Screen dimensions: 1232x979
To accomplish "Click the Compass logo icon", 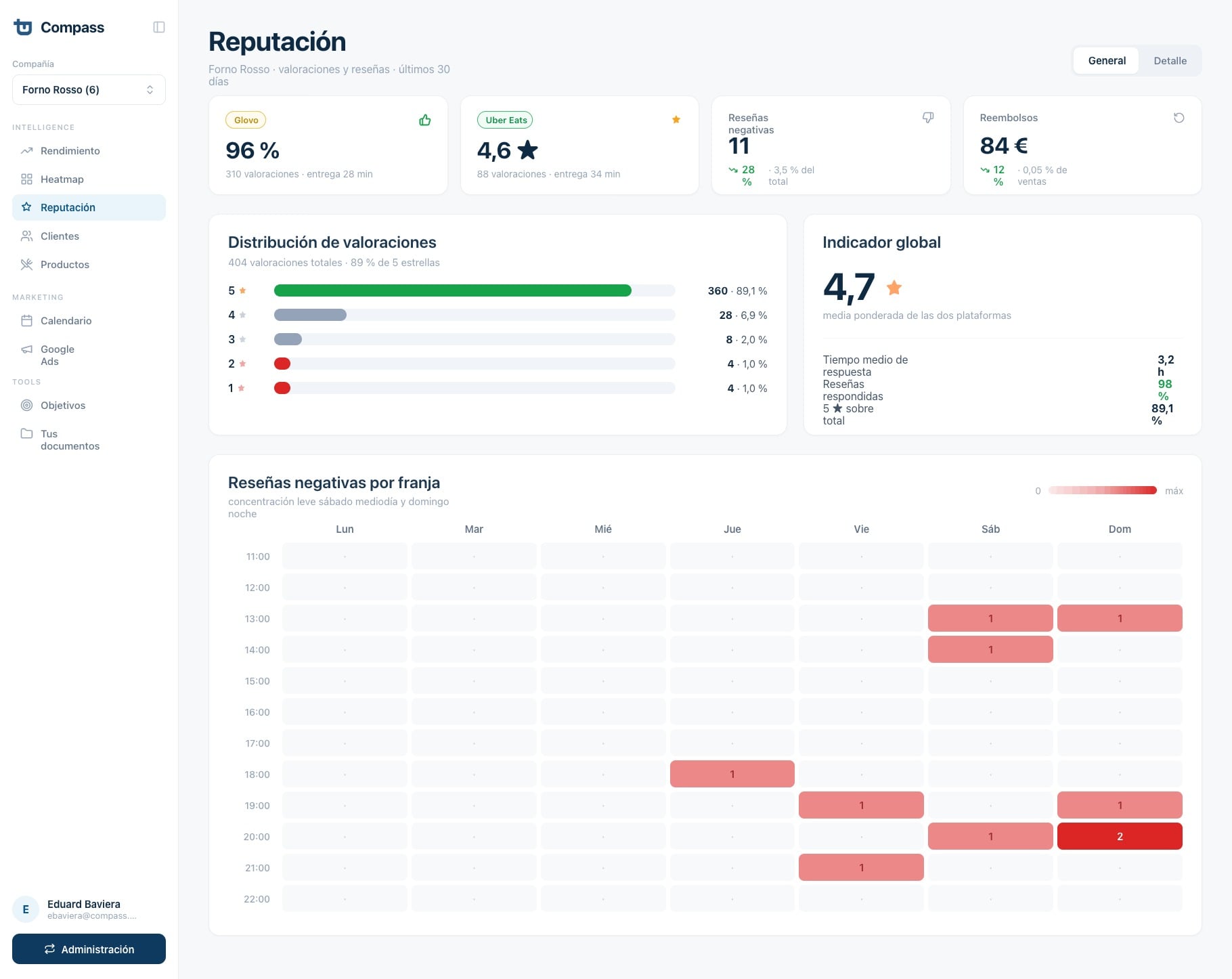I will [x=23, y=27].
